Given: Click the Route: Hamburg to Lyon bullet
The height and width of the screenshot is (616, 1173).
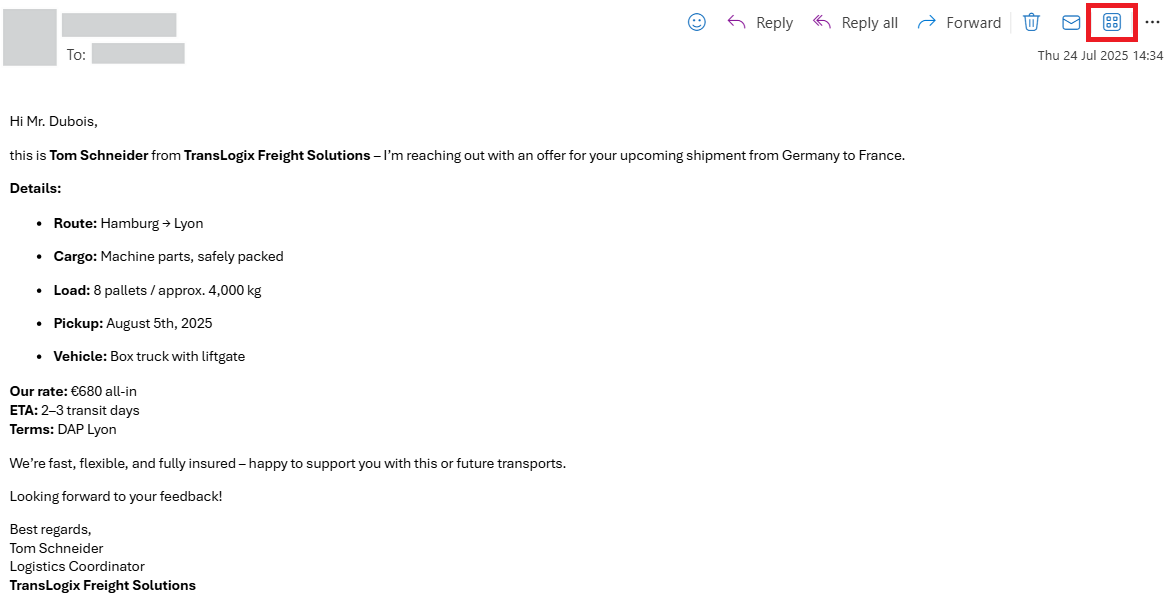Looking at the screenshot, I should point(128,224).
